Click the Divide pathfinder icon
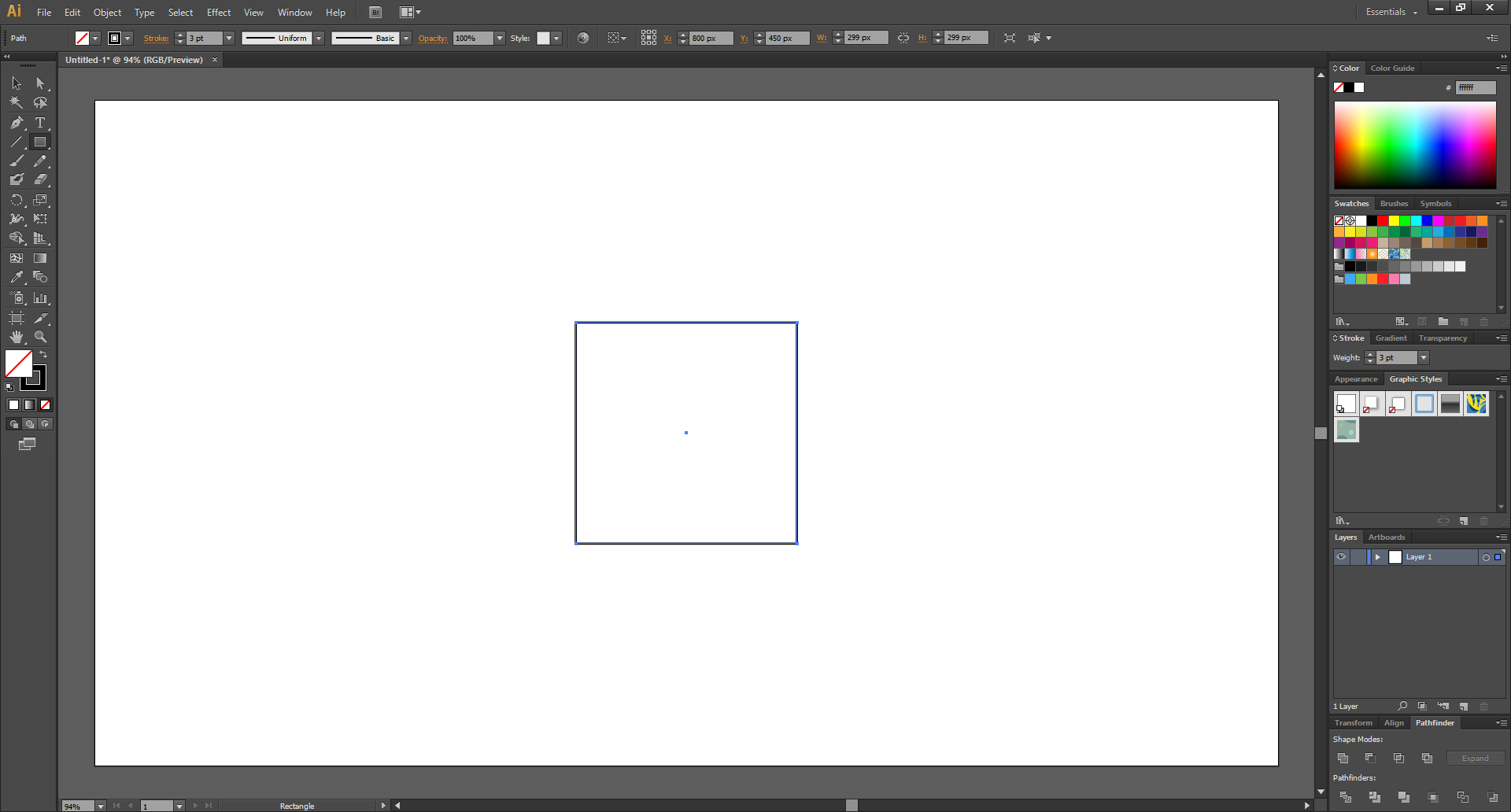1511x812 pixels. click(1346, 797)
